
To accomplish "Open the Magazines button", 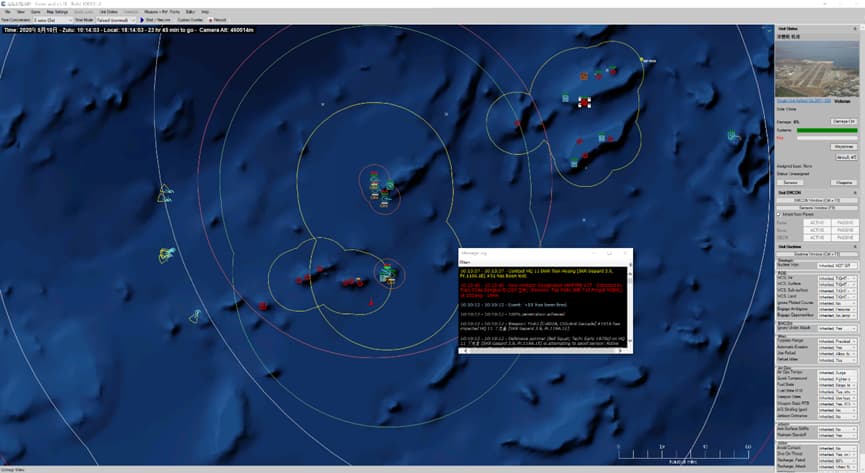I will tap(844, 147).
